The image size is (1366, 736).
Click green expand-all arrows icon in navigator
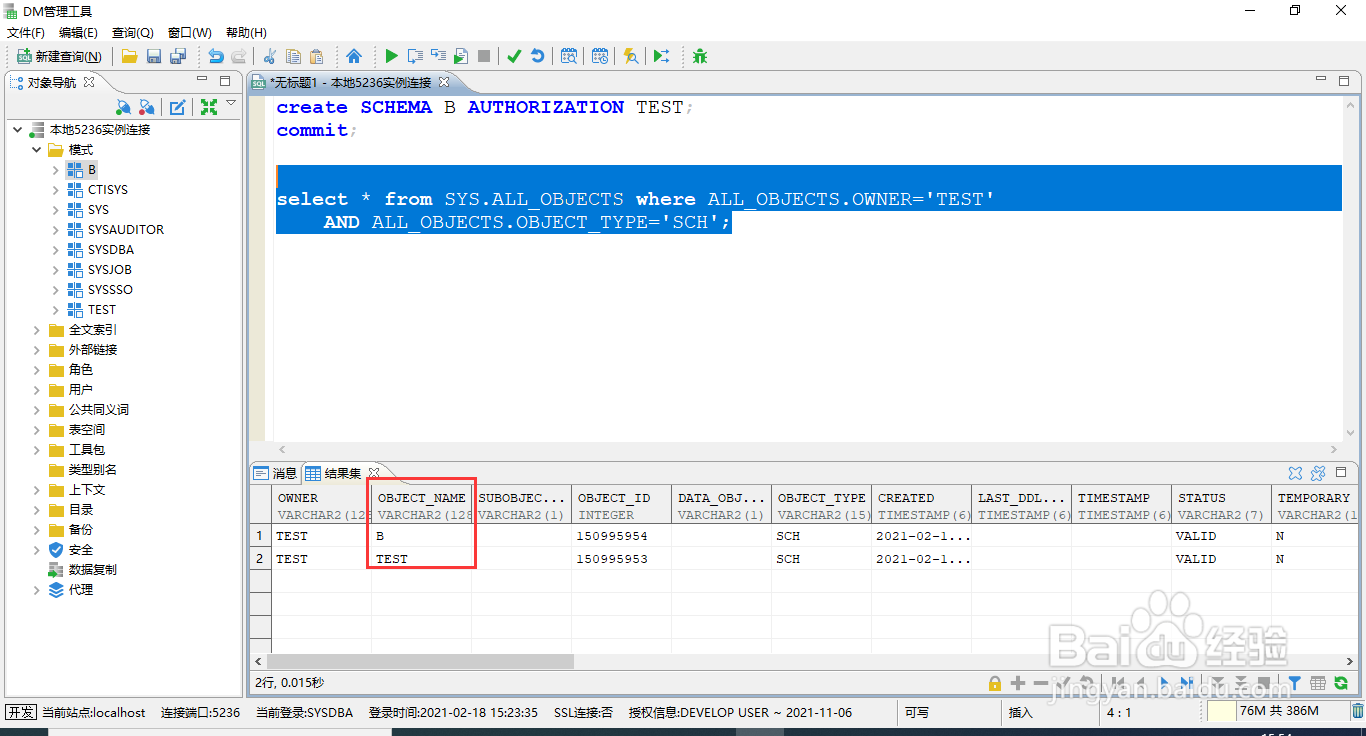[x=209, y=107]
